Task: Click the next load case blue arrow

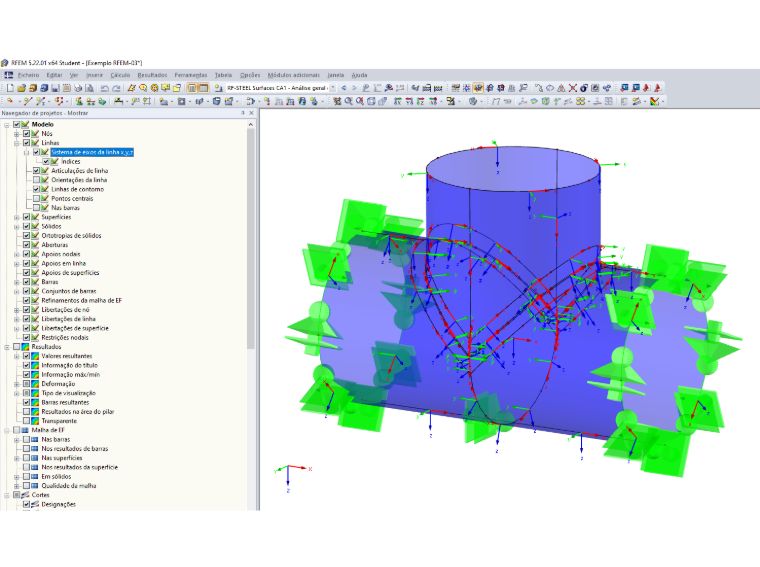Action: click(354, 88)
